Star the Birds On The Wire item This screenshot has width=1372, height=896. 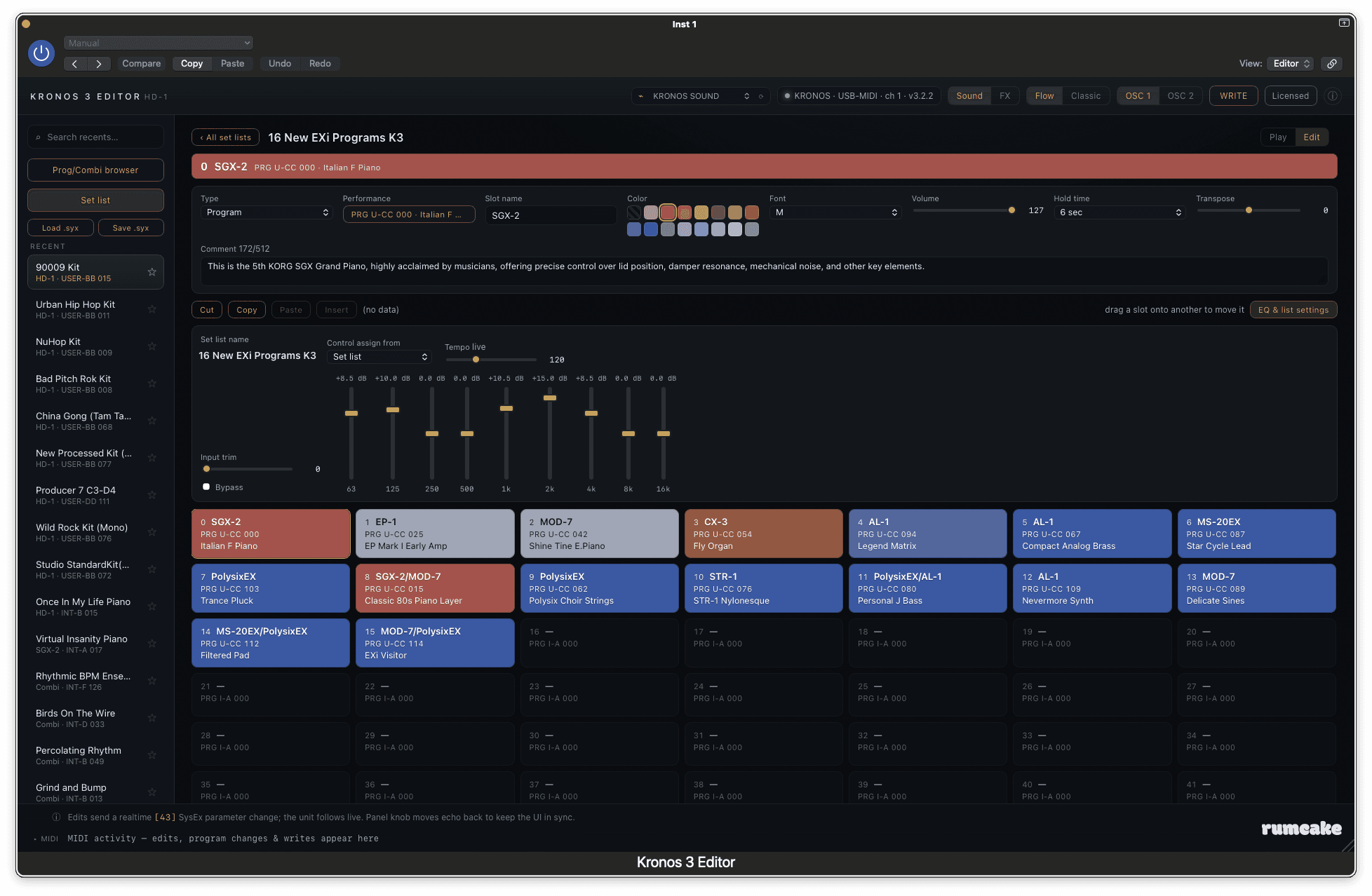(x=152, y=718)
